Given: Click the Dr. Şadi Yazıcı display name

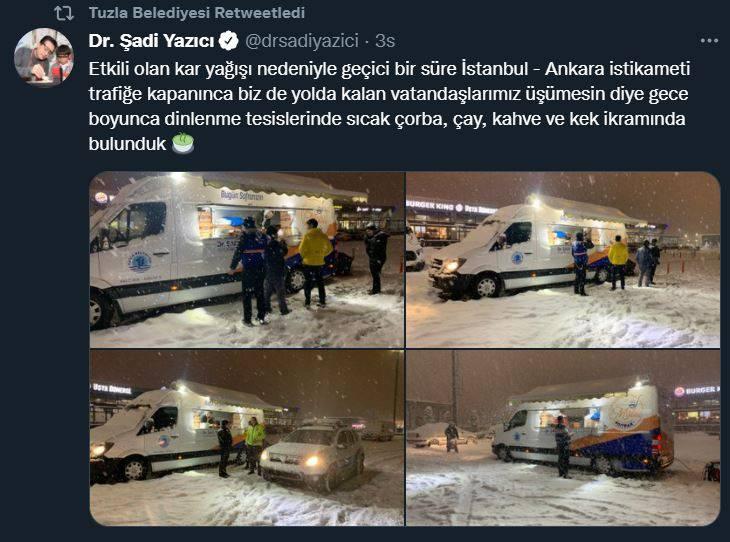Looking at the screenshot, I should [151, 41].
